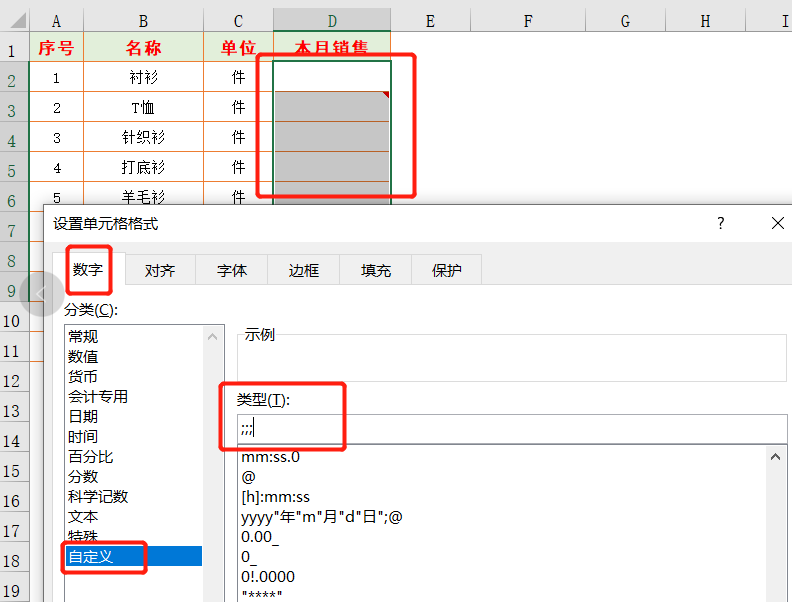Viewport: 792px width, 602px height.
Task: Click the help question mark in dialog title
Action: 721,223
